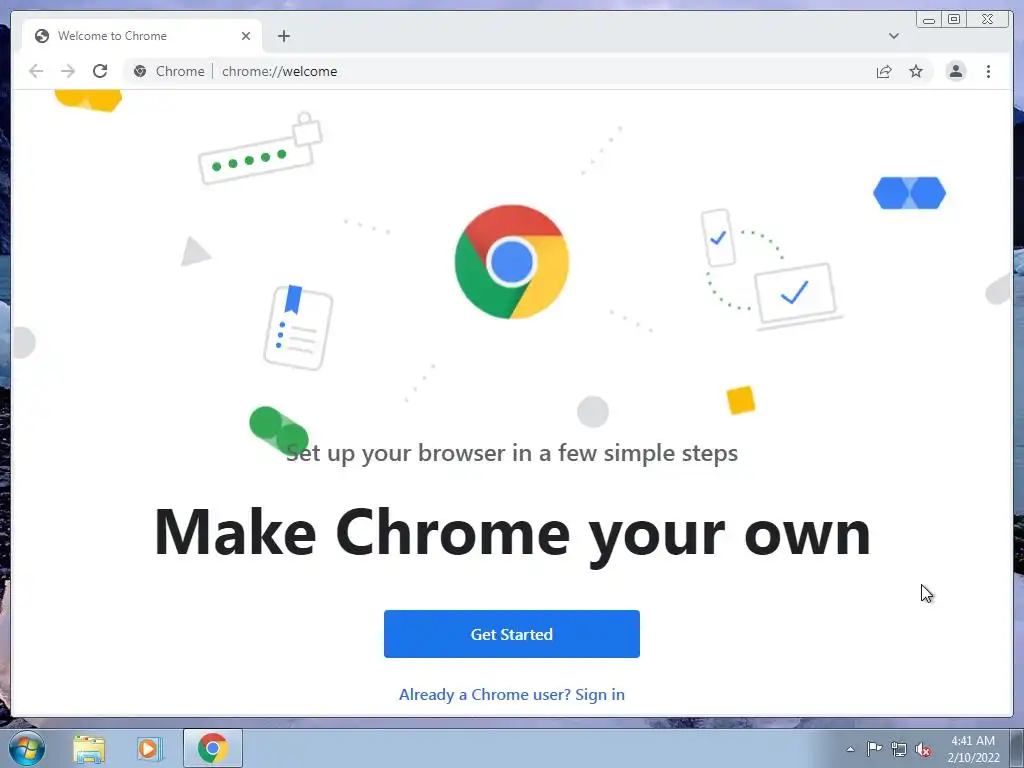Open the Action Center flag icon
Image resolution: width=1024 pixels, height=768 pixels.
coord(874,749)
